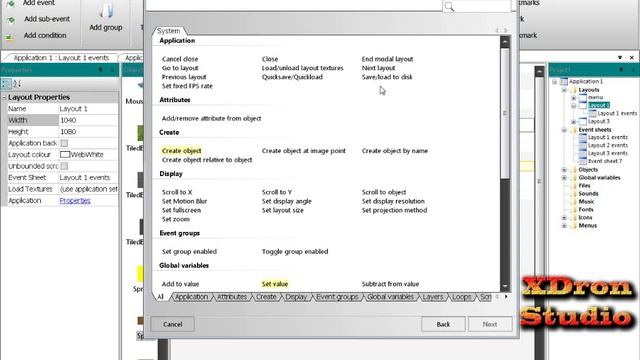
Task: Collapse the Application 1 tree node
Action: pyautogui.click(x=555, y=82)
